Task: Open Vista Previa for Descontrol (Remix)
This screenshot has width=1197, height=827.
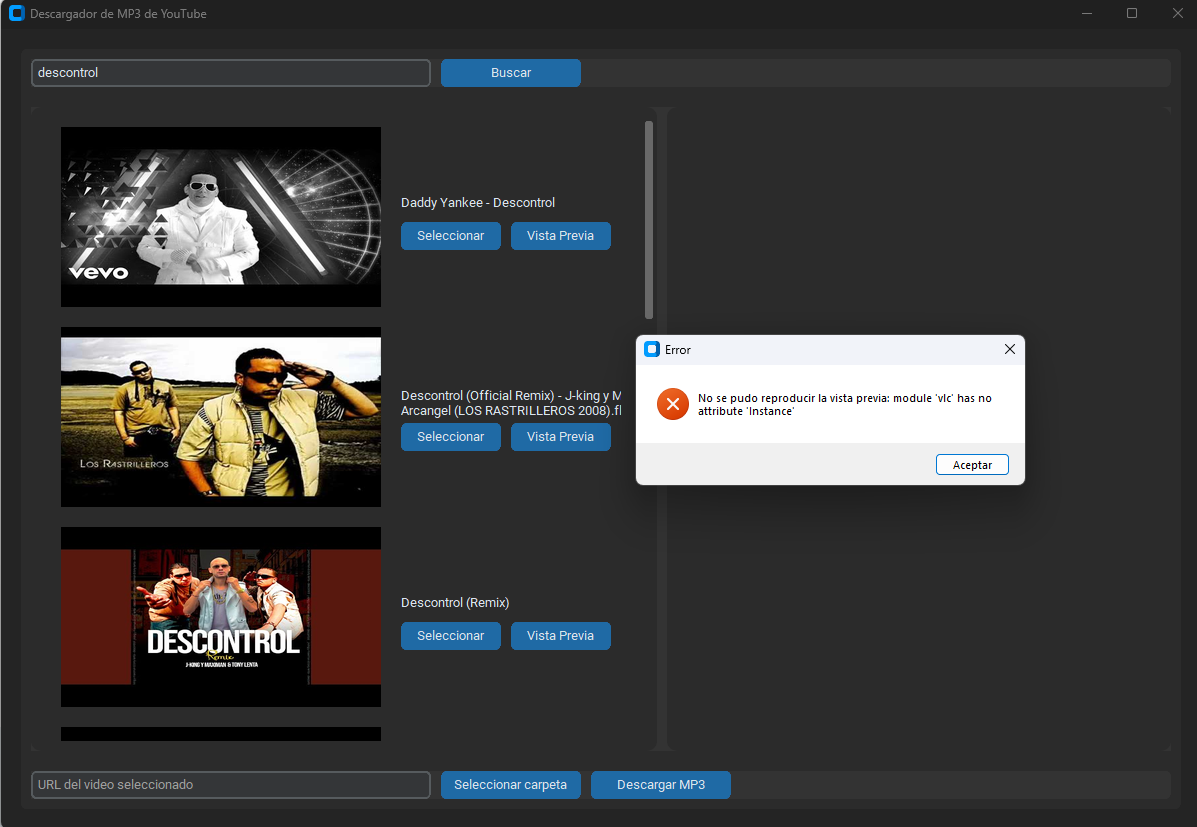Action: click(560, 636)
